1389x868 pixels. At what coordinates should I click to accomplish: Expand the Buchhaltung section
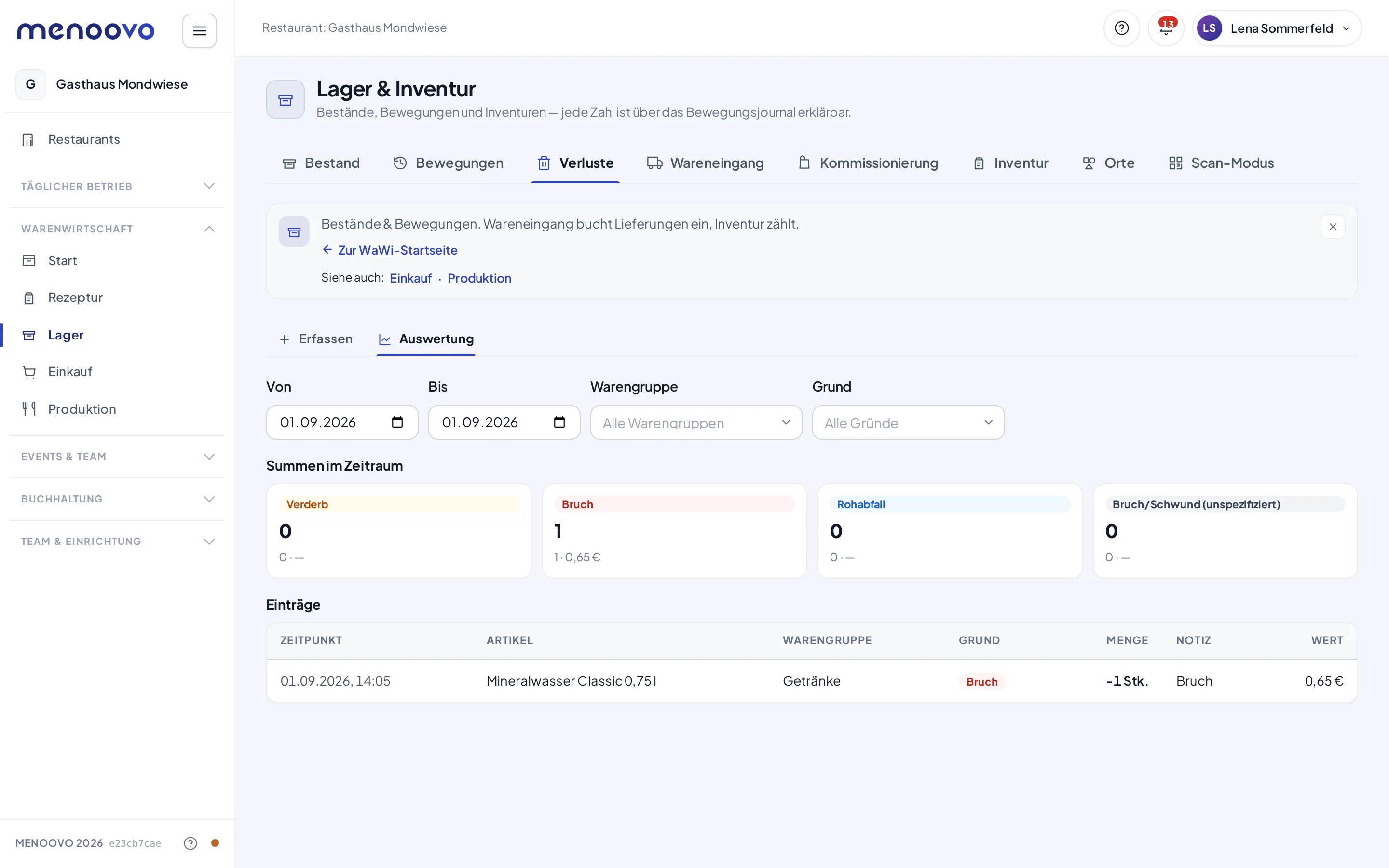pos(117,499)
